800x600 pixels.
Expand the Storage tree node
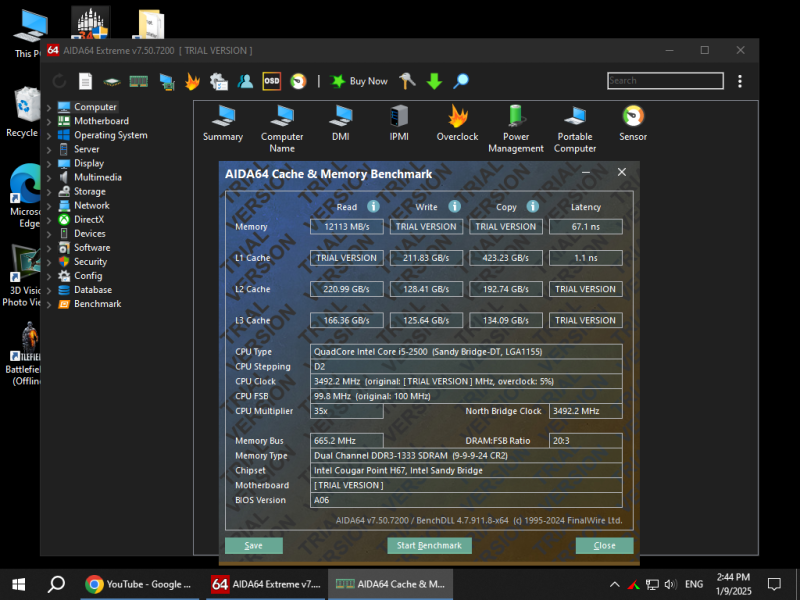coord(49,191)
